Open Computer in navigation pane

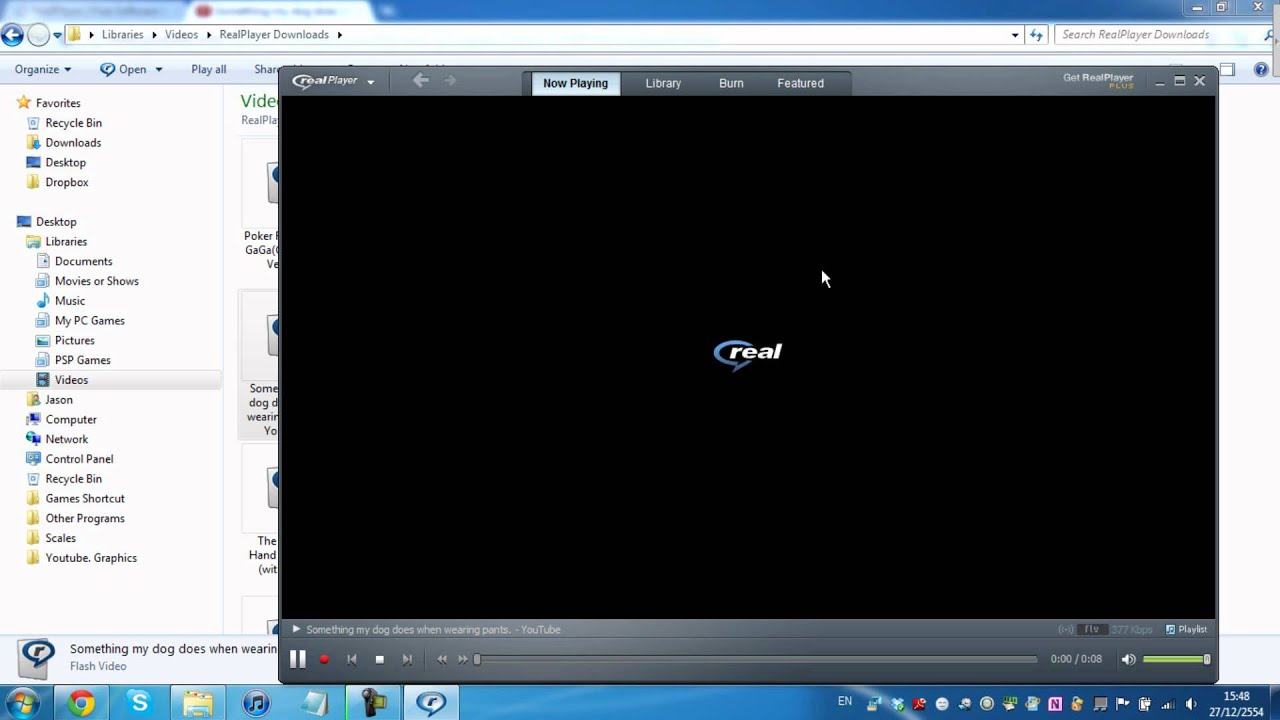71,419
